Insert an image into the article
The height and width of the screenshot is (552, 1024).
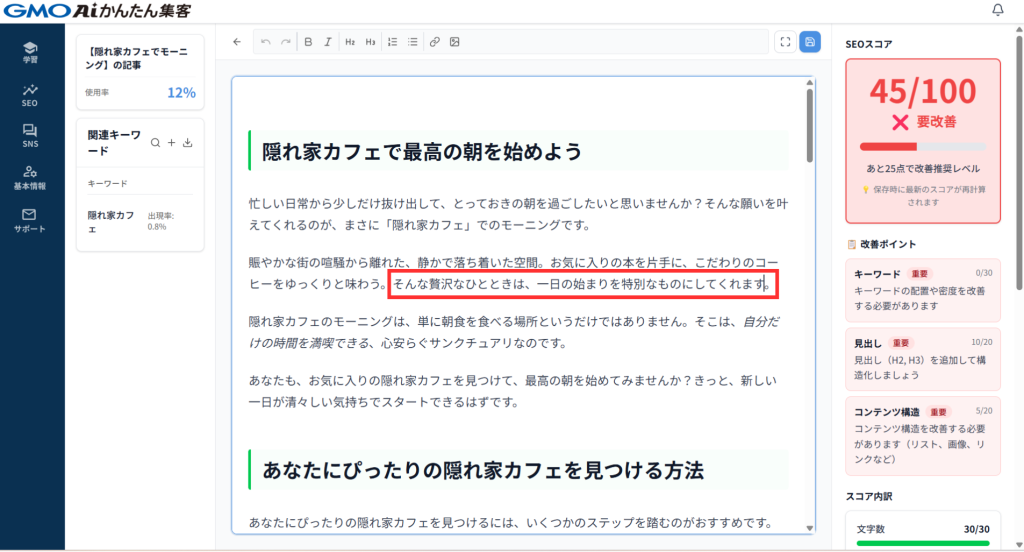(x=454, y=42)
